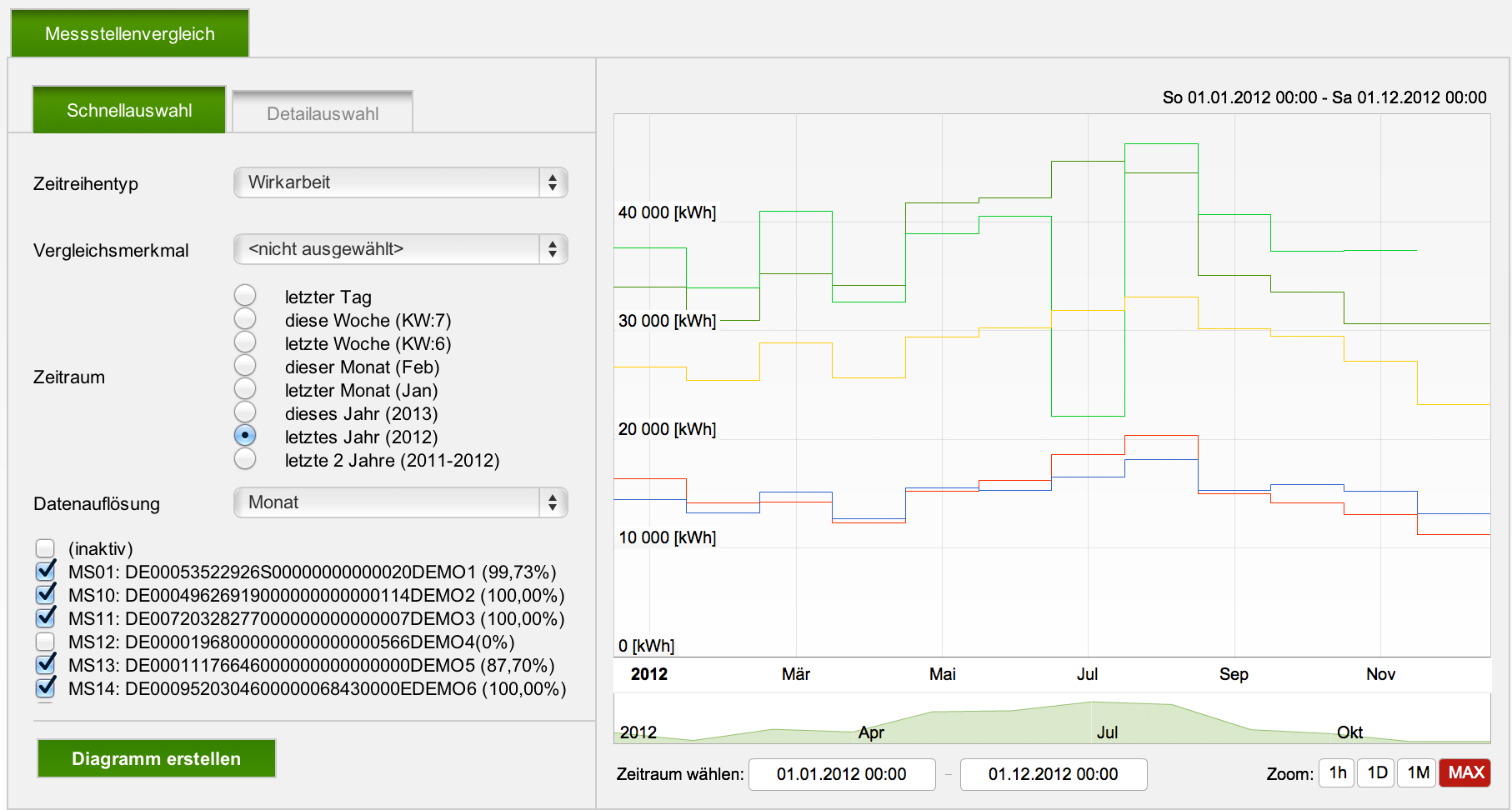
Task: Enable the (inaktiv) checkbox
Action: [46, 548]
